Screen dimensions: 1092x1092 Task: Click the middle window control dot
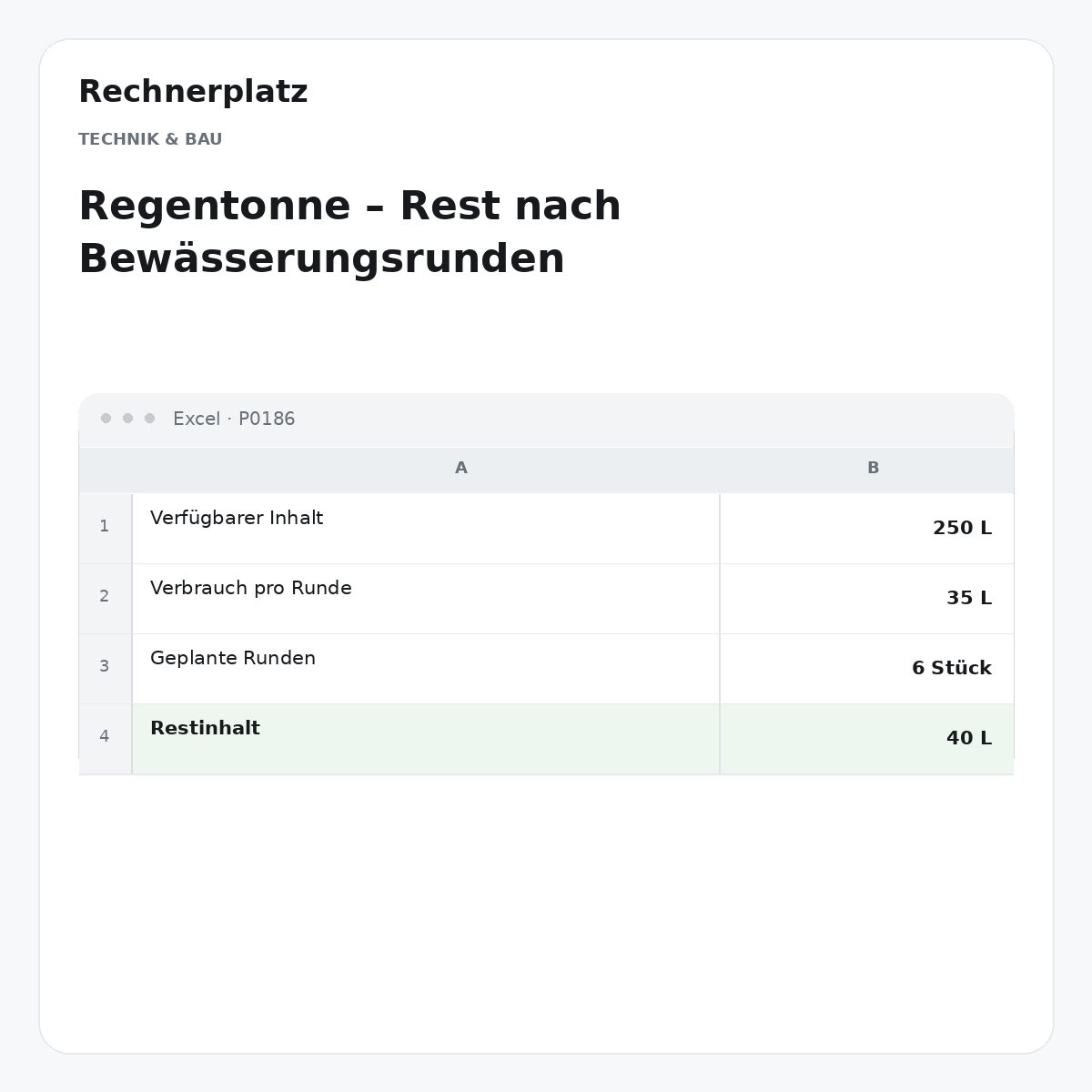[127, 419]
